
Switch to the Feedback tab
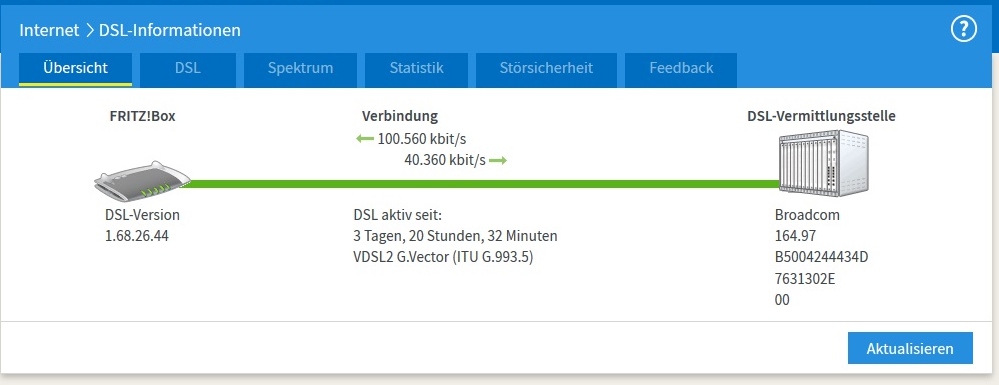(681, 69)
